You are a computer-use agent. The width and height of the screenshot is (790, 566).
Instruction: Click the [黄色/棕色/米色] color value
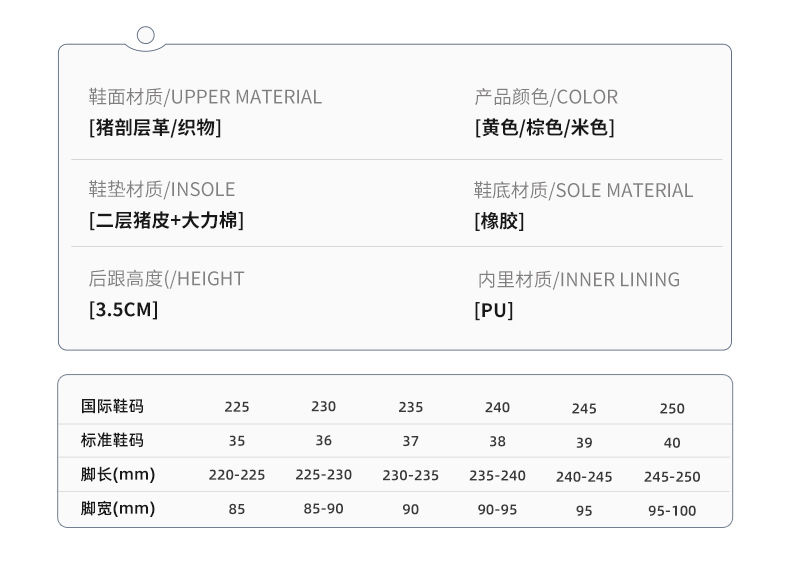point(544,128)
